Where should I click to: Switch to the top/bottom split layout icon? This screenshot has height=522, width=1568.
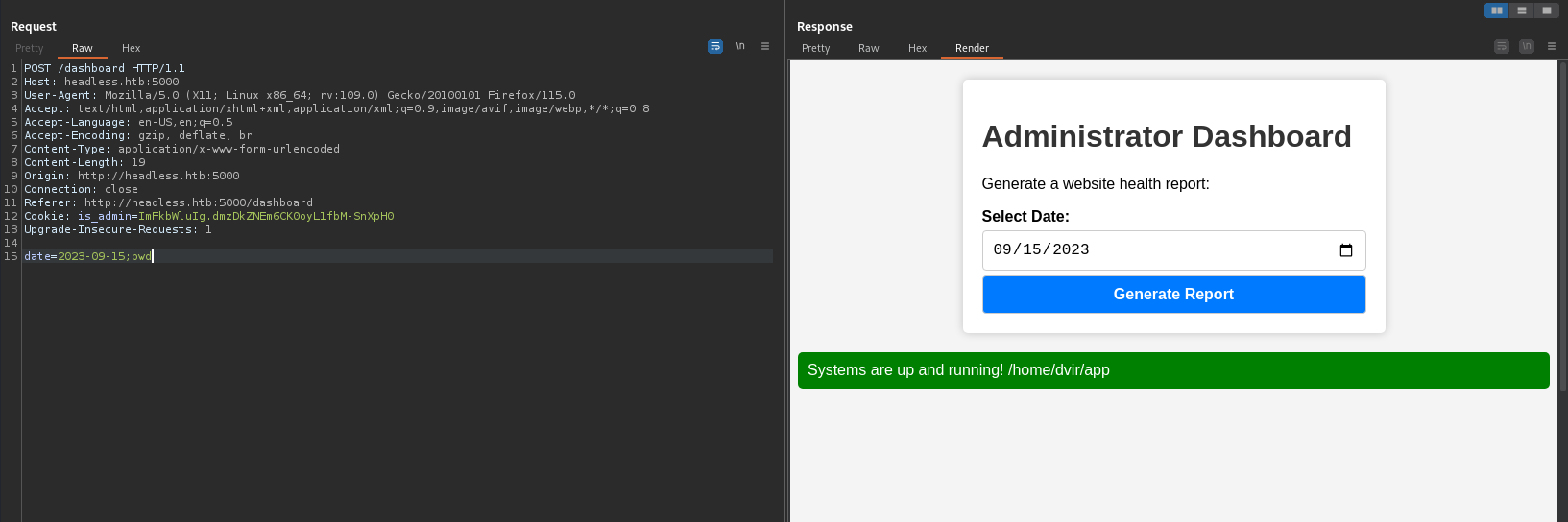coord(1522,11)
